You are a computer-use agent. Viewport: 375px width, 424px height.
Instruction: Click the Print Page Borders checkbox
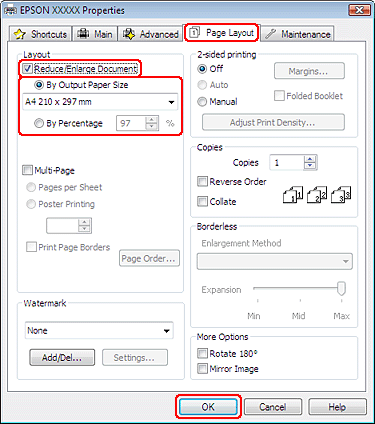click(31, 247)
